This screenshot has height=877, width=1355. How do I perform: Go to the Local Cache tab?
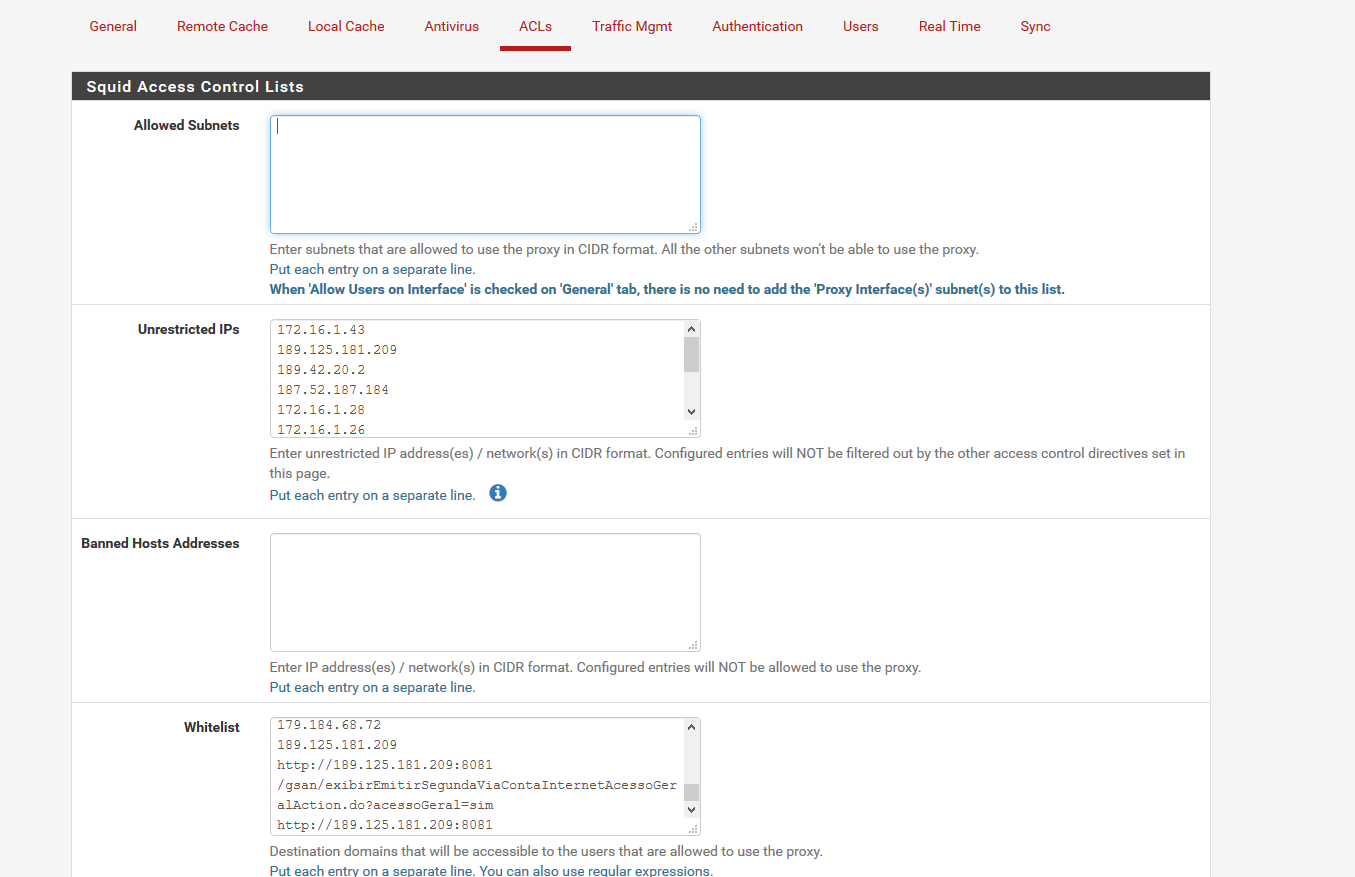click(346, 26)
